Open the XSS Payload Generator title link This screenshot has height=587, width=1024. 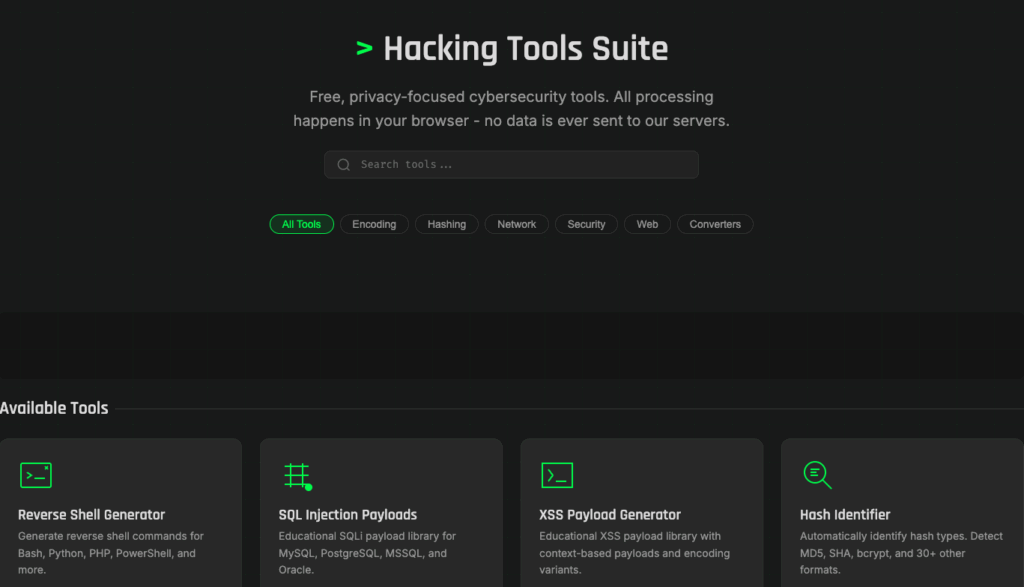[x=610, y=515]
